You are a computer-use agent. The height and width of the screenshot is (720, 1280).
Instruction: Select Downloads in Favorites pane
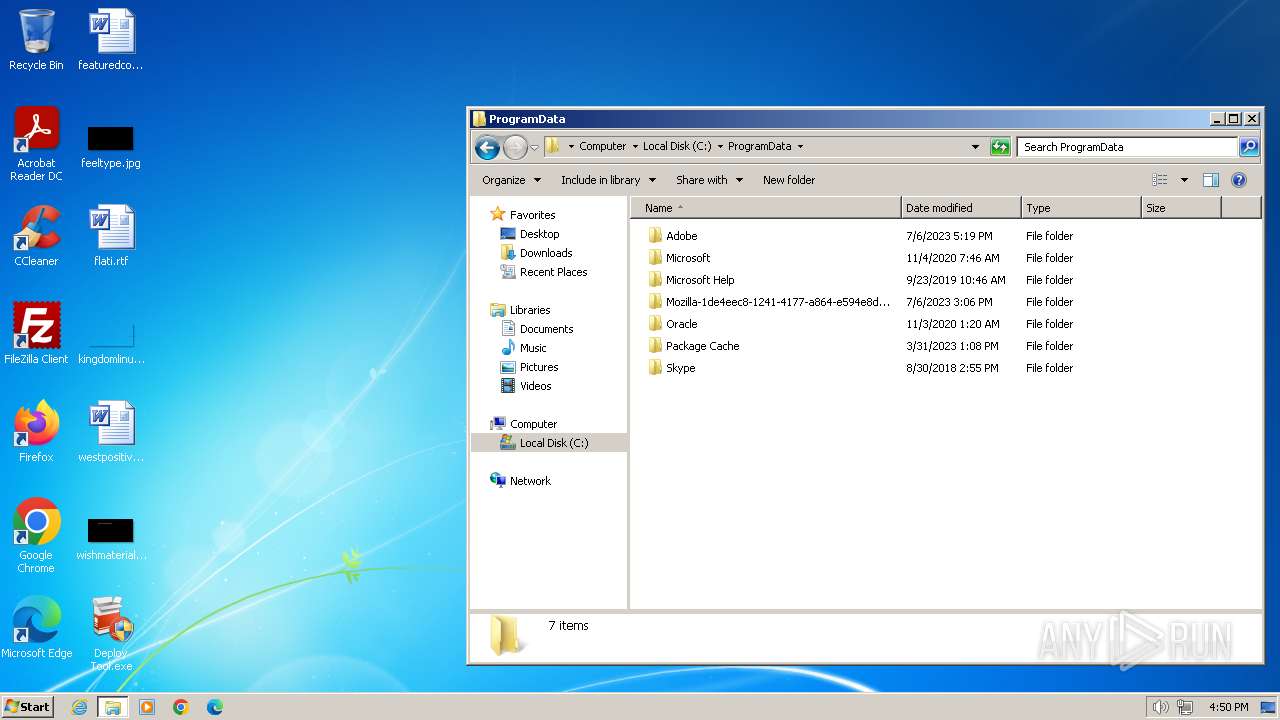pos(545,253)
